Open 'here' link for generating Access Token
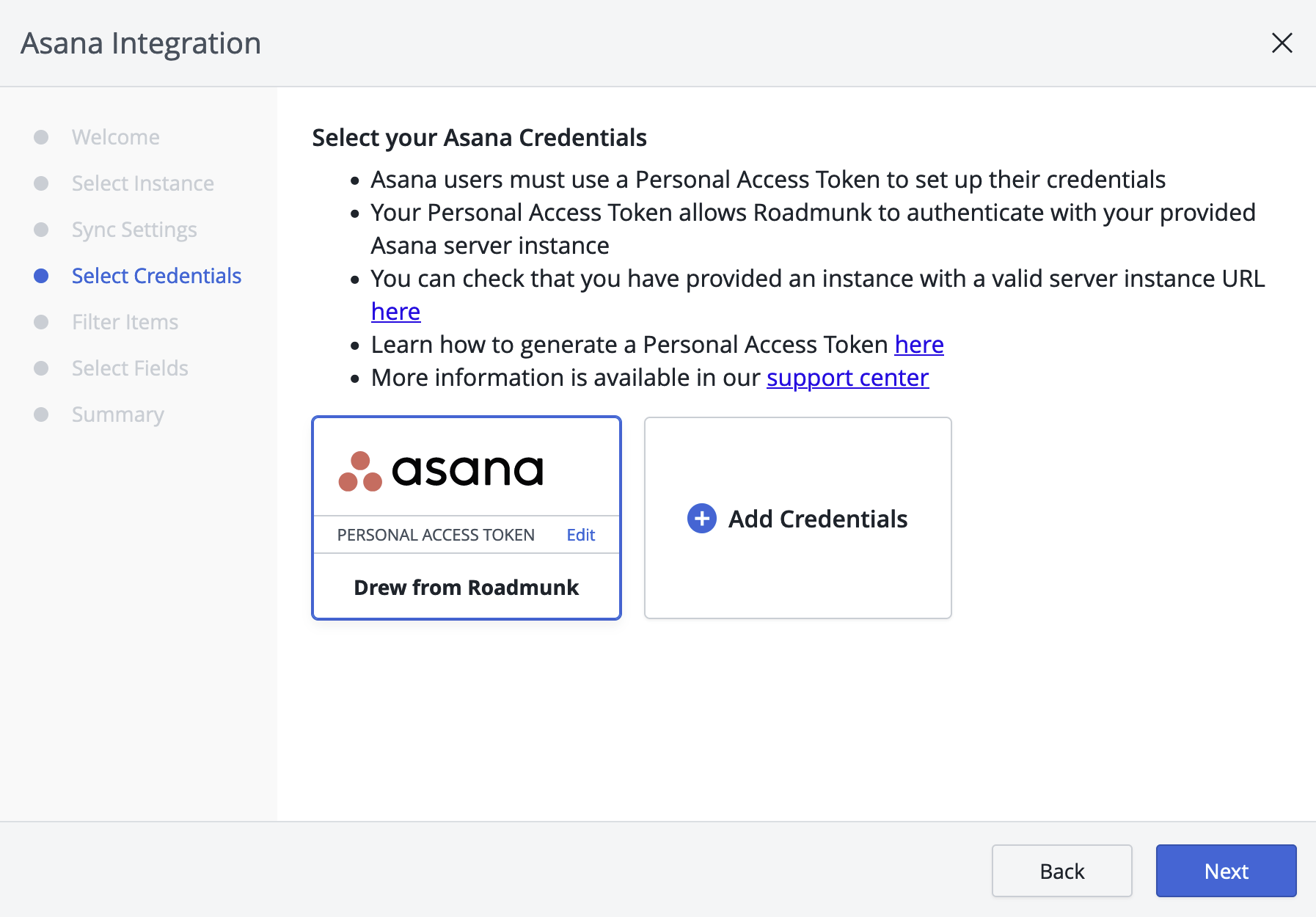 [x=918, y=345]
